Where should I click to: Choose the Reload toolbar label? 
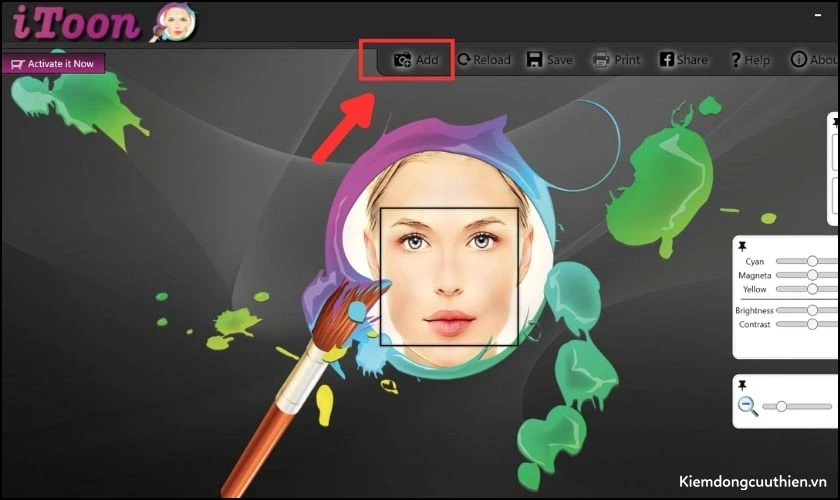[x=492, y=60]
